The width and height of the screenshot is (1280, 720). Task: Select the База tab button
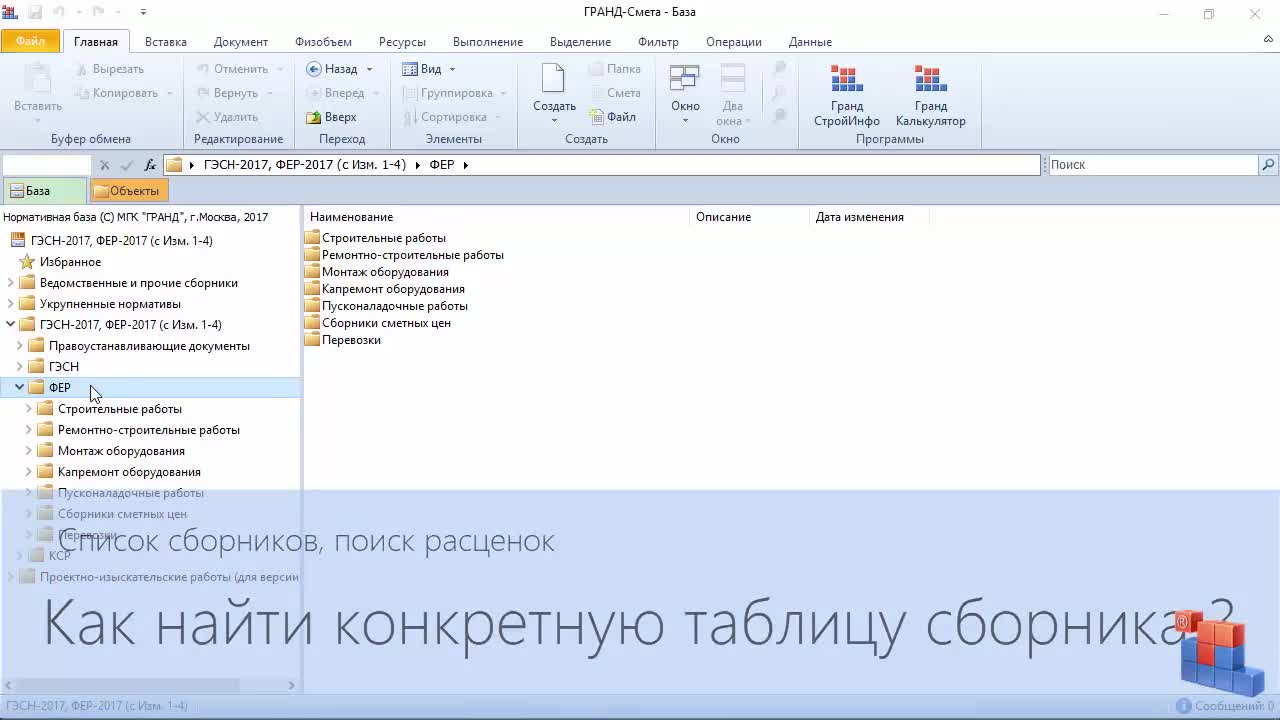38,191
